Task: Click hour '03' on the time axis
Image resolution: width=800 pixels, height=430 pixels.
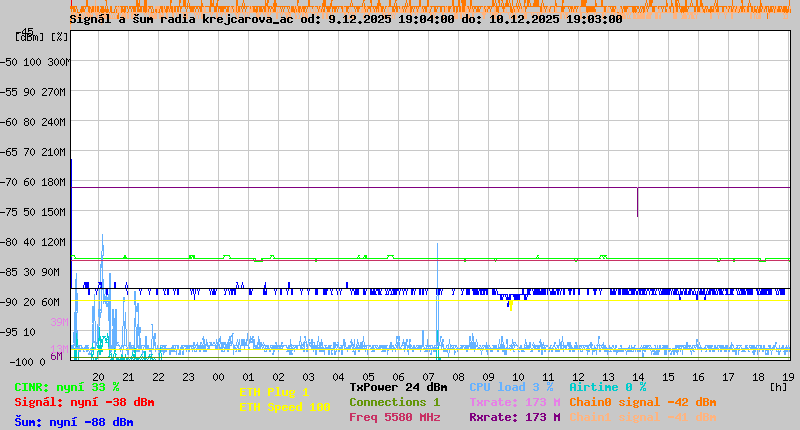Action: pos(309,377)
